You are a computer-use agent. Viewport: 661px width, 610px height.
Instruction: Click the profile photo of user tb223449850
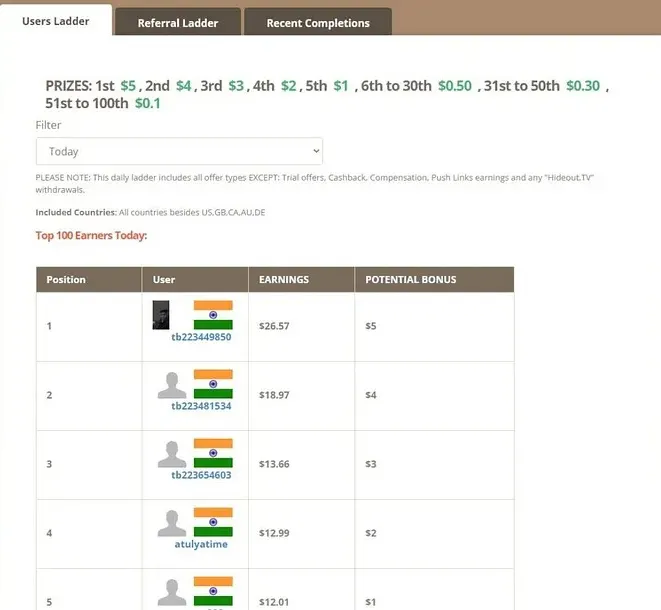[x=160, y=315]
